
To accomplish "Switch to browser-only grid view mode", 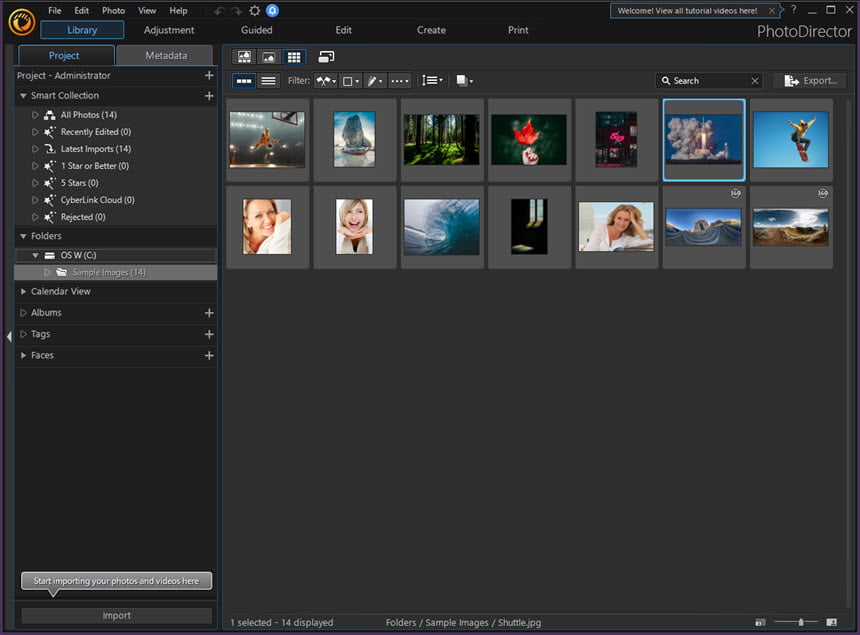I will tap(293, 56).
